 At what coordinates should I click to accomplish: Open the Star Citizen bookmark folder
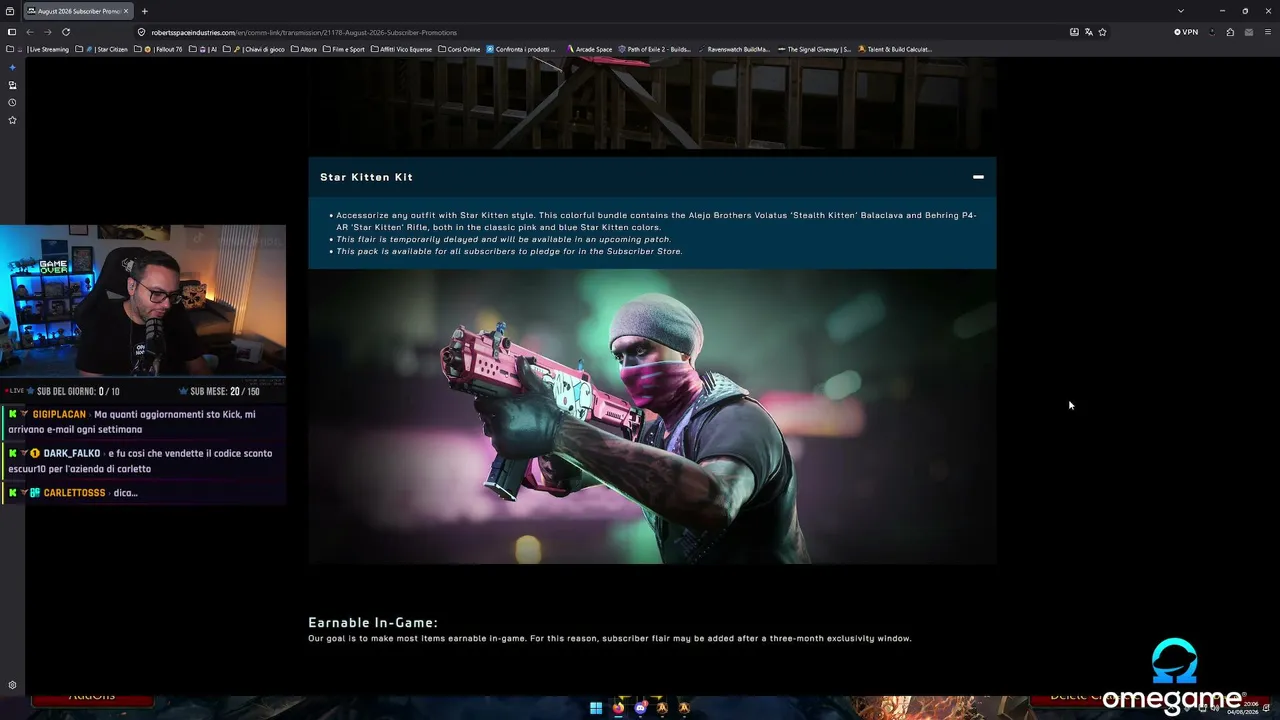pyautogui.click(x=103, y=49)
